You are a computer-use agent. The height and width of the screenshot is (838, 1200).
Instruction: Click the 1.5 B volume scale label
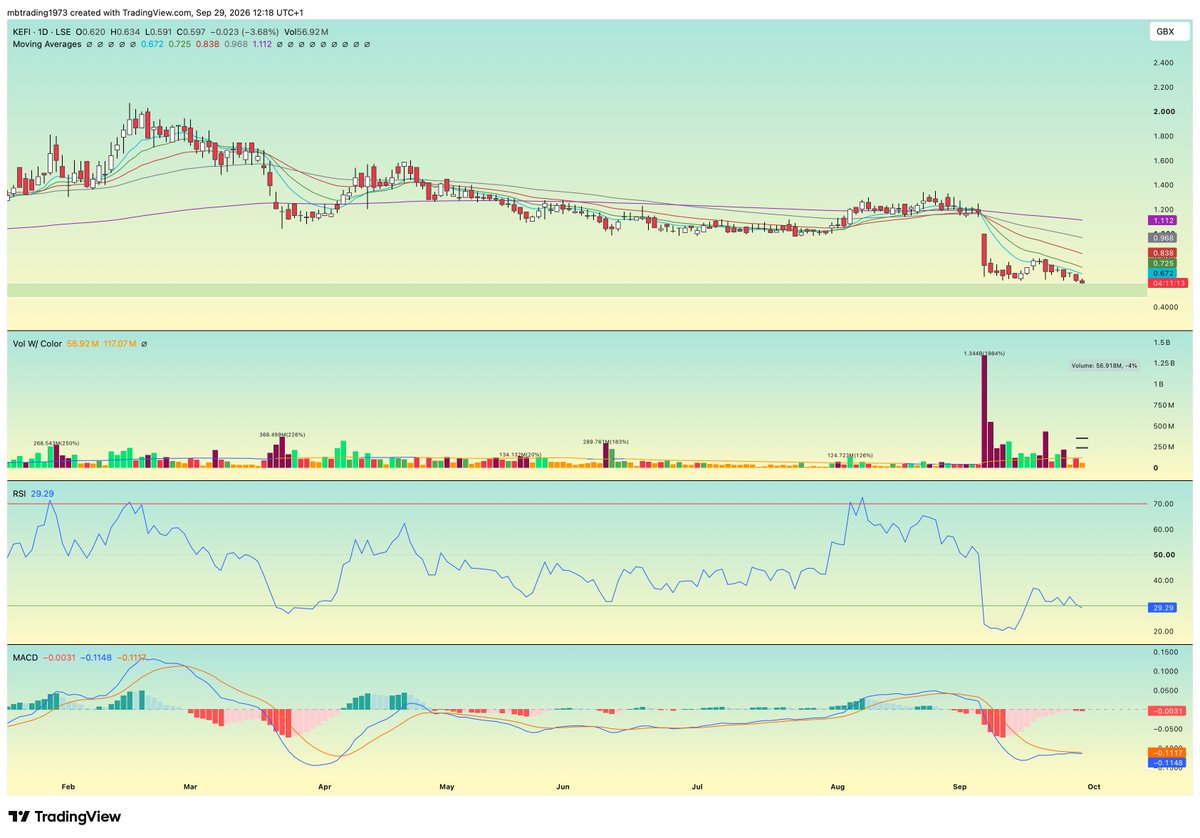click(x=1161, y=342)
